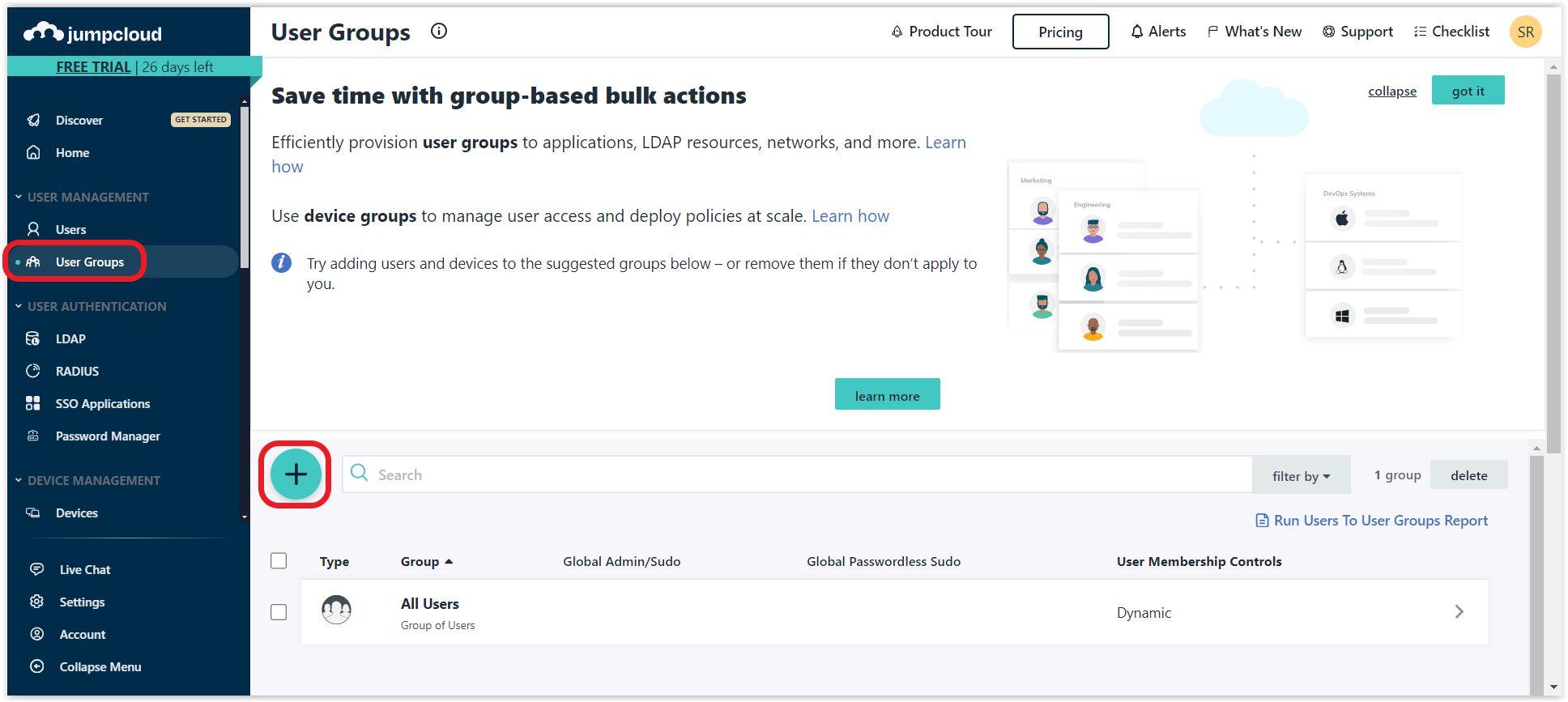1568x702 pixels.
Task: Click the All Users group avatar icon
Action: click(x=336, y=610)
